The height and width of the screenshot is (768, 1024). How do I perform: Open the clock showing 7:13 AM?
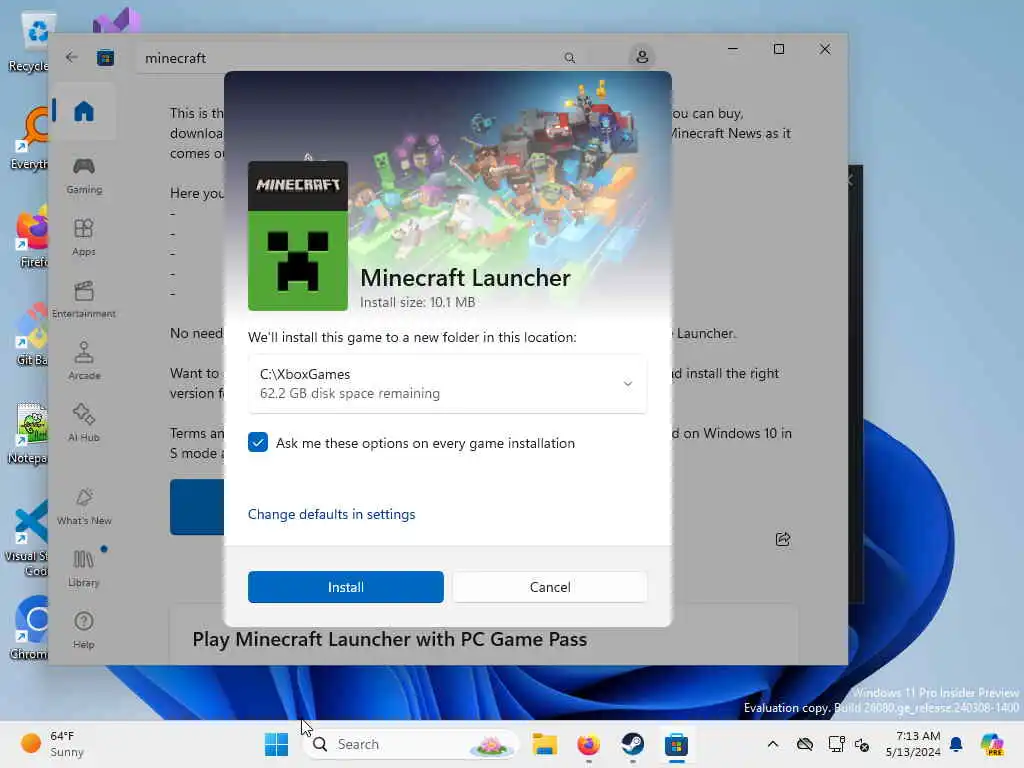[x=913, y=744]
